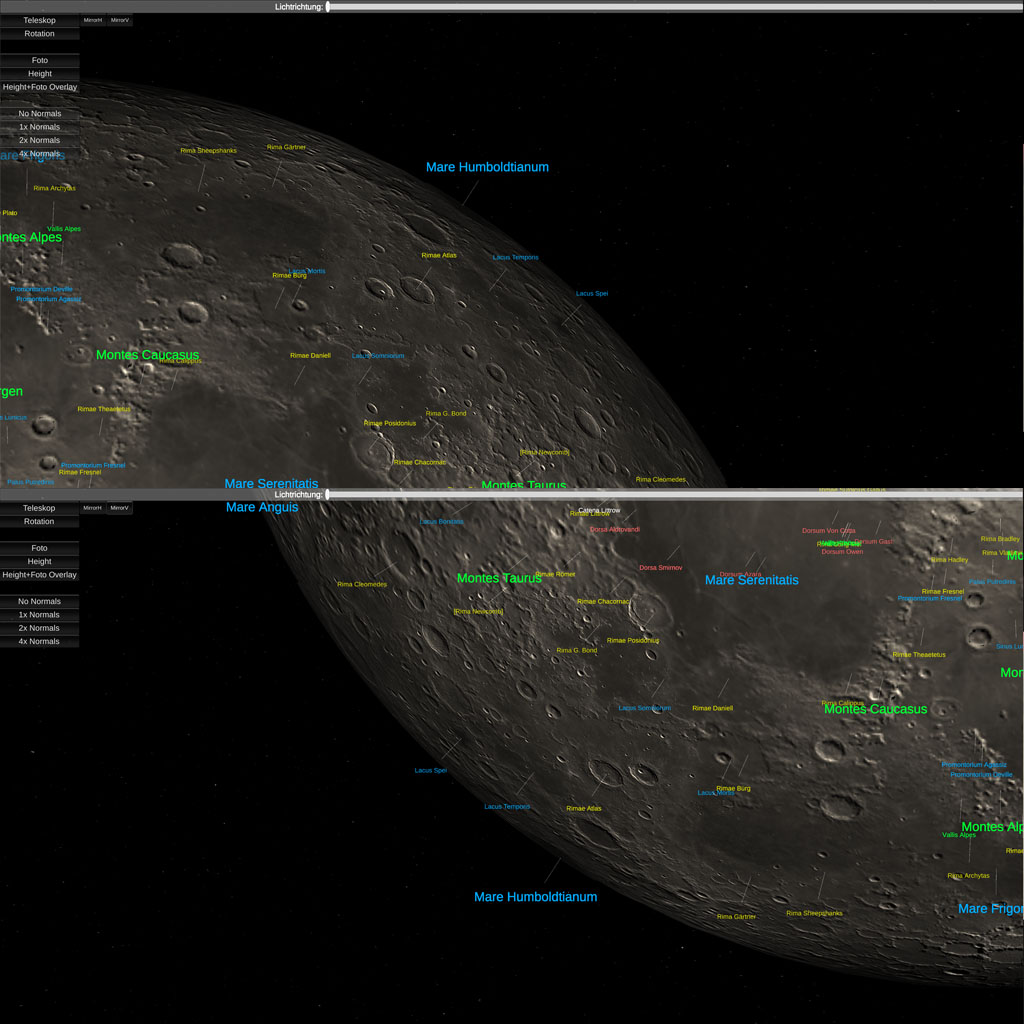Click Rima Sheepshanks label in upper view

pos(208,151)
